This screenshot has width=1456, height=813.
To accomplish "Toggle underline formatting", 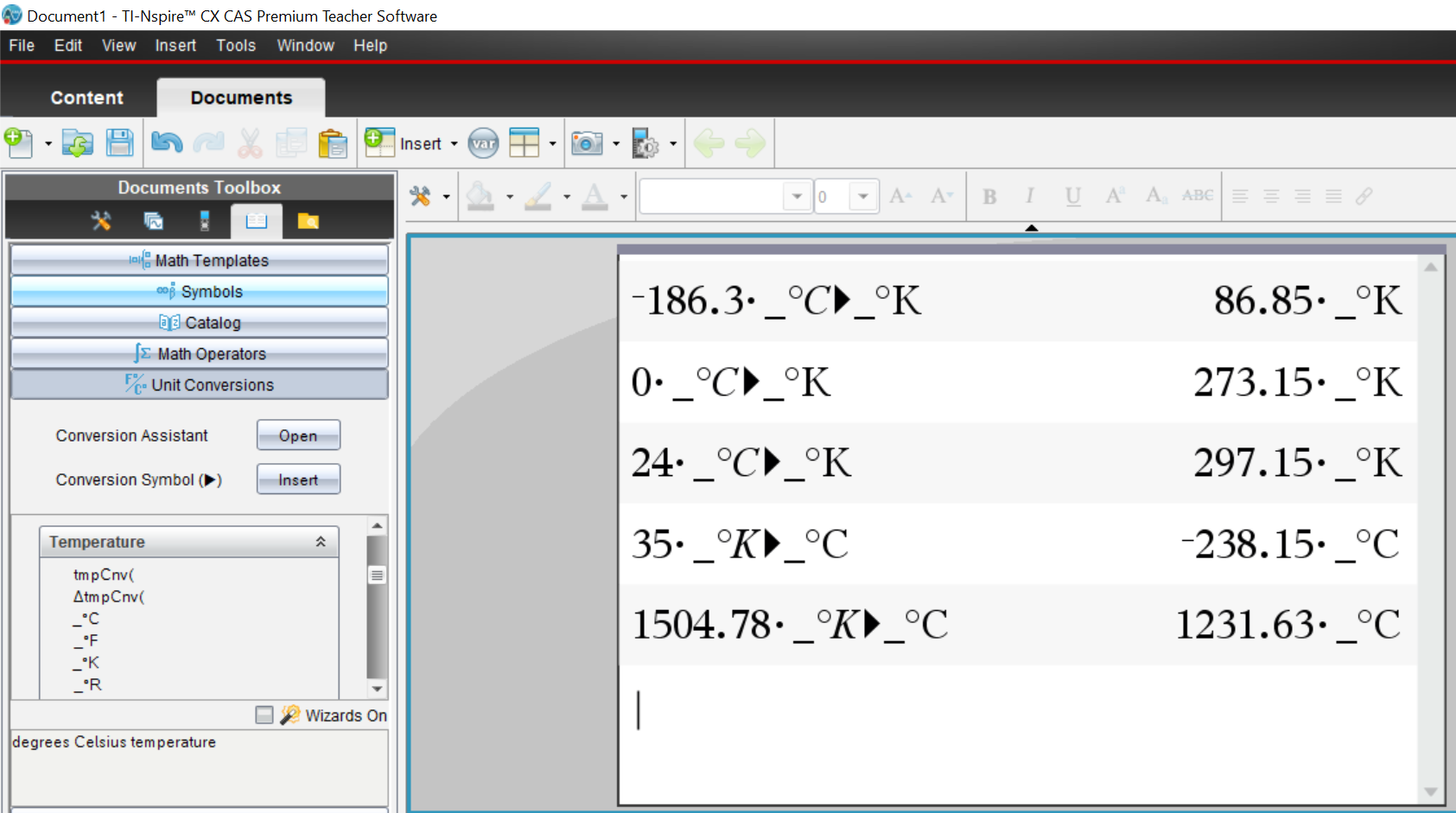I will tap(1073, 196).
